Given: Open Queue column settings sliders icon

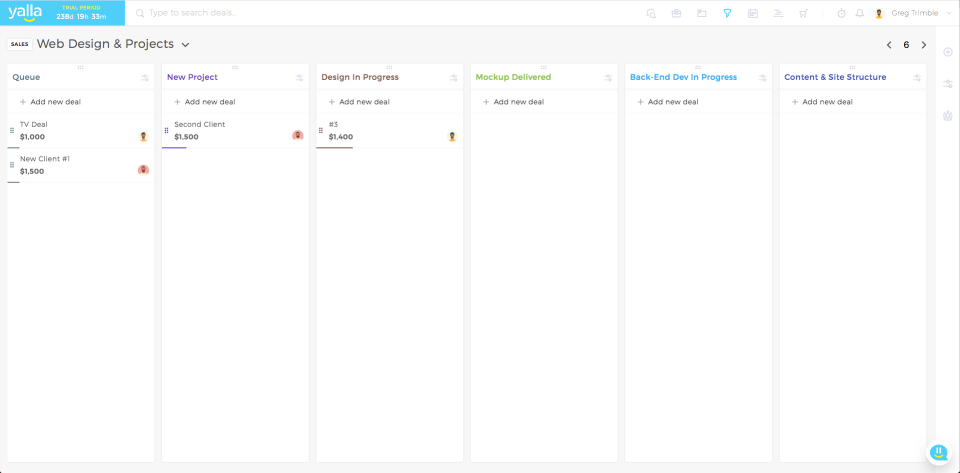Looking at the screenshot, I should [x=145, y=77].
